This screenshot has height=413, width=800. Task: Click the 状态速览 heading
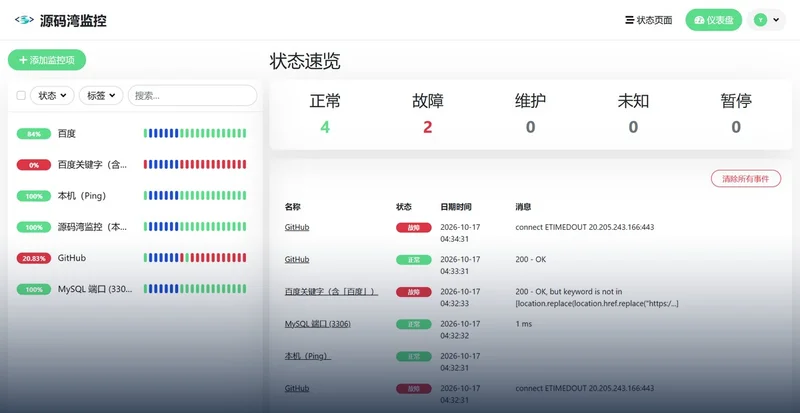pos(305,61)
